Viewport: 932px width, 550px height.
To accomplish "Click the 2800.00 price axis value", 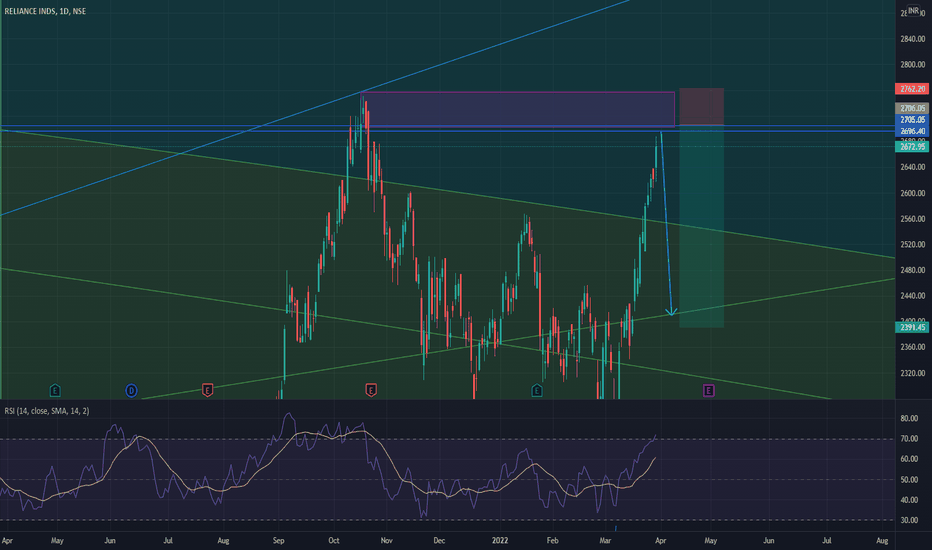I will [912, 64].
